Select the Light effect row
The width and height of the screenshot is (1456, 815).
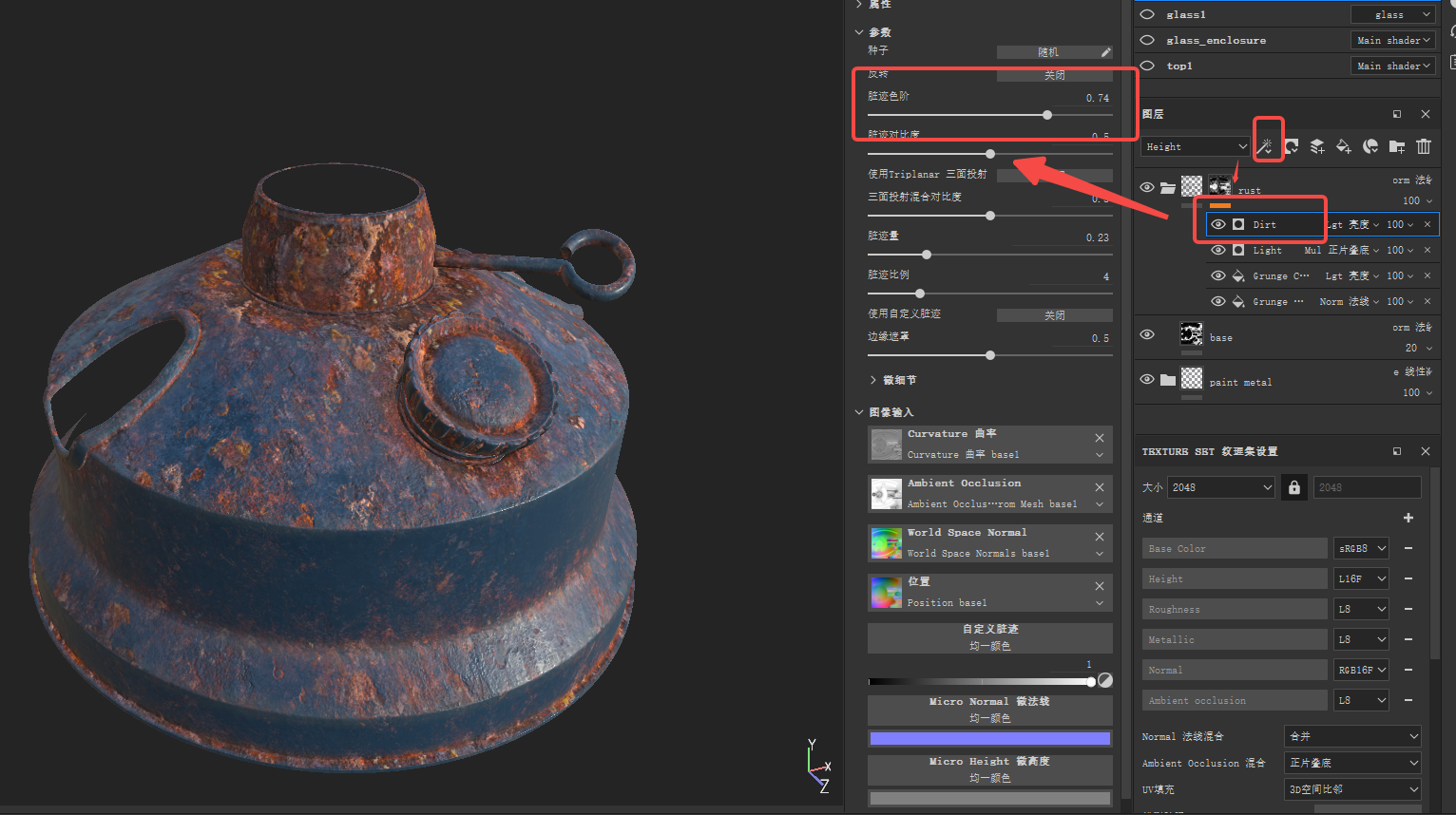pos(1323,250)
